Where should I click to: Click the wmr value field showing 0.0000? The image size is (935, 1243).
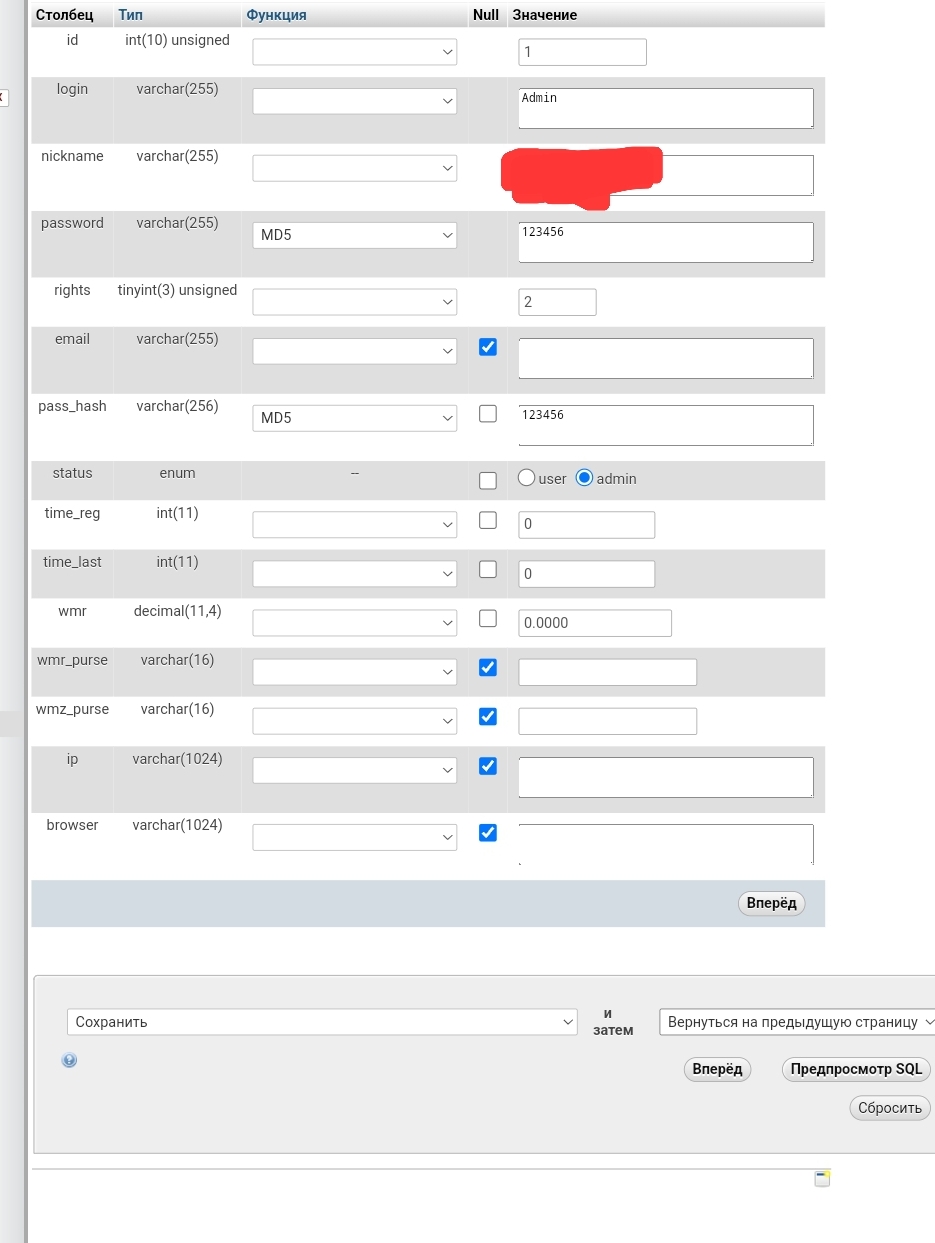594,623
